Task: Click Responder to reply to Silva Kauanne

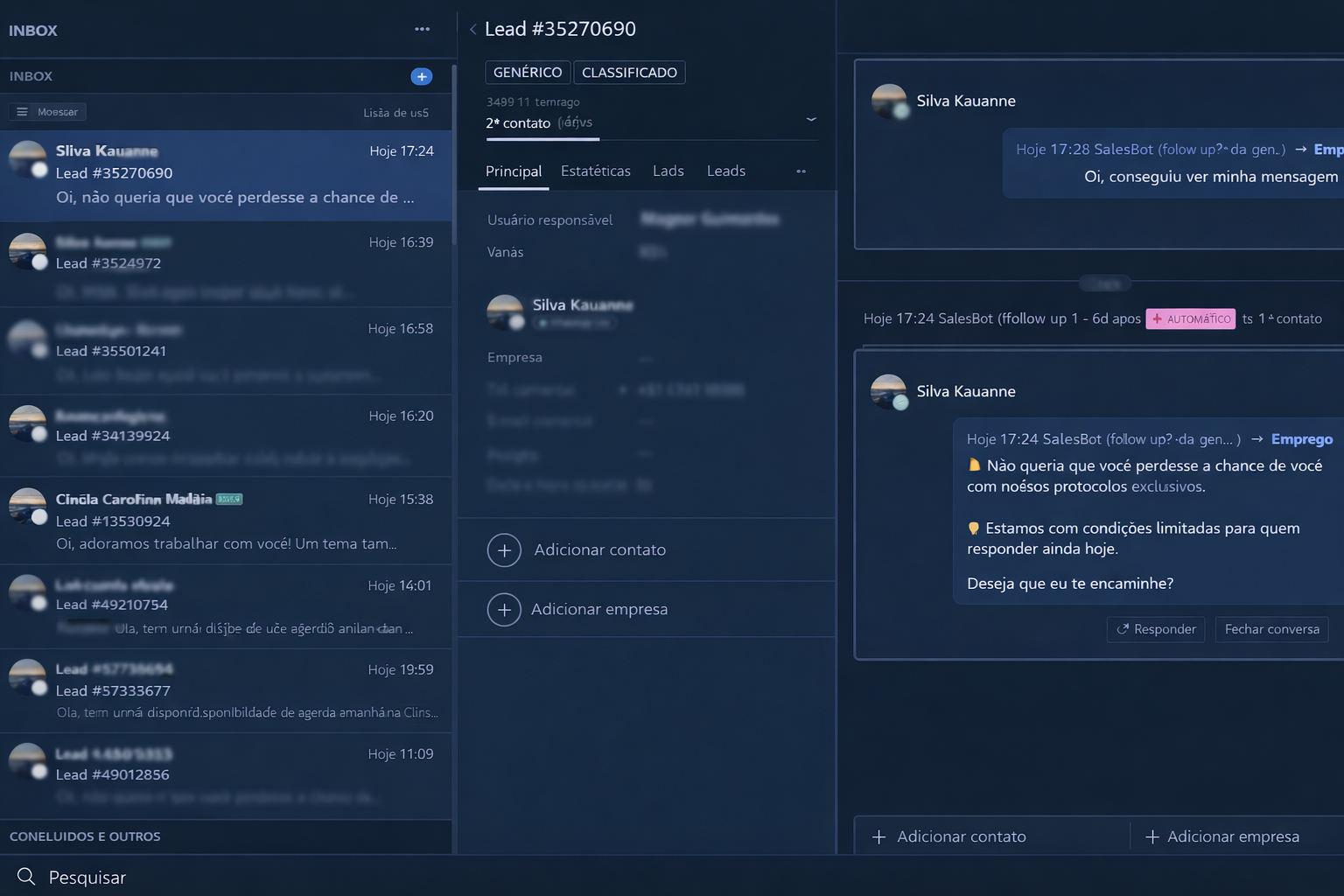Action: click(1156, 629)
